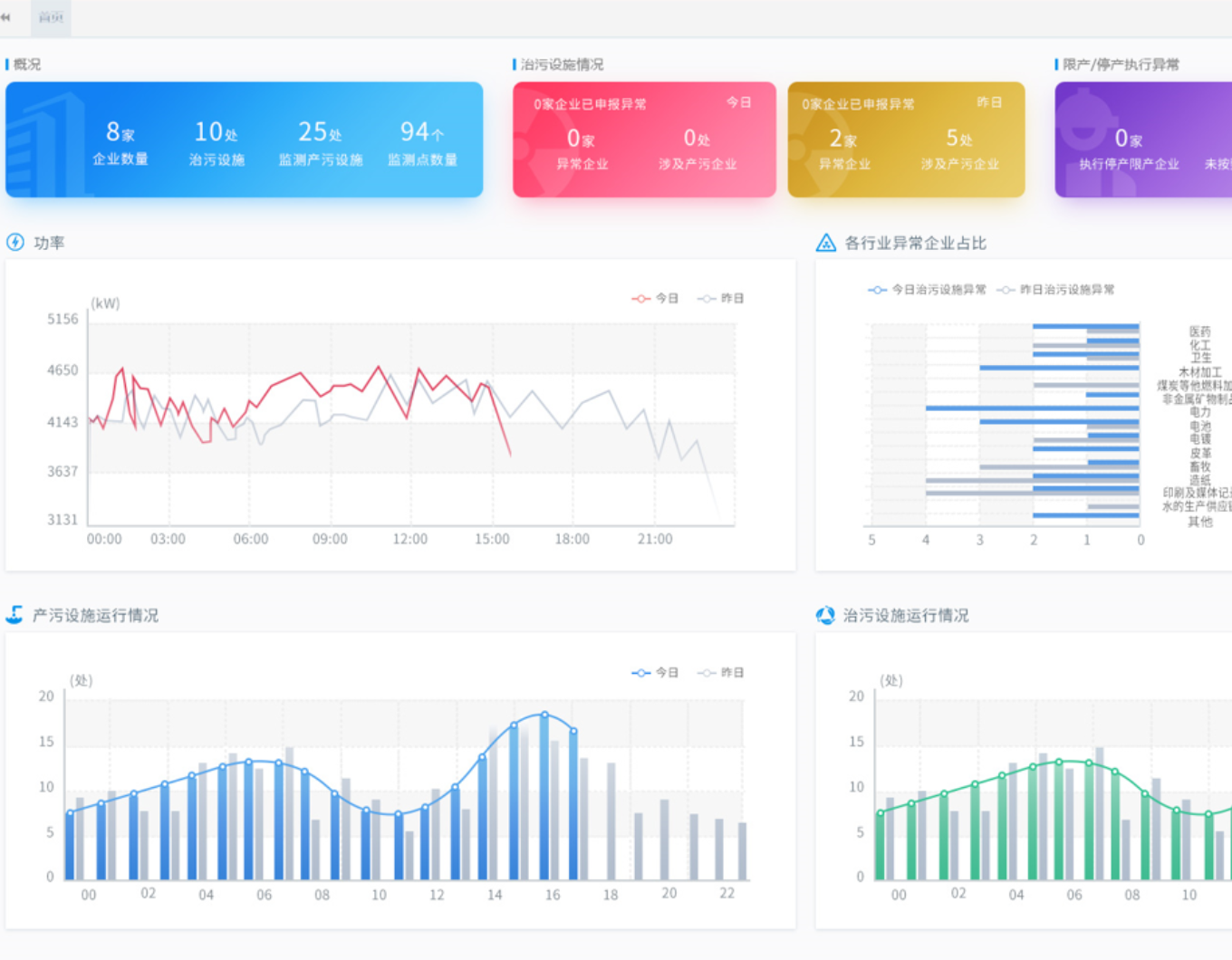Click the 15:00 label on the 功率 chart axis
This screenshot has height=960, width=1232.
492,539
